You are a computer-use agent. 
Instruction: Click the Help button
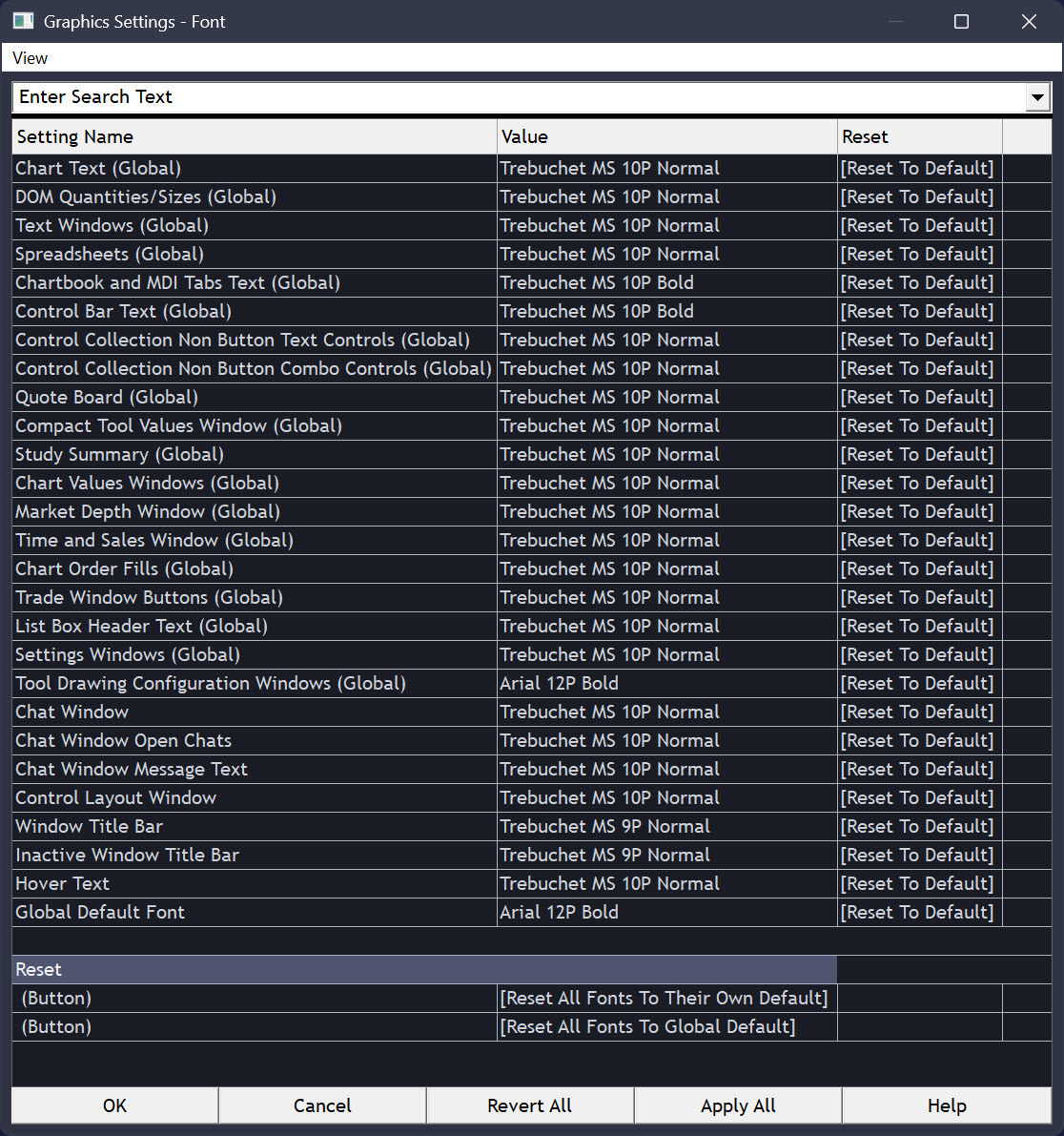pos(947,1105)
